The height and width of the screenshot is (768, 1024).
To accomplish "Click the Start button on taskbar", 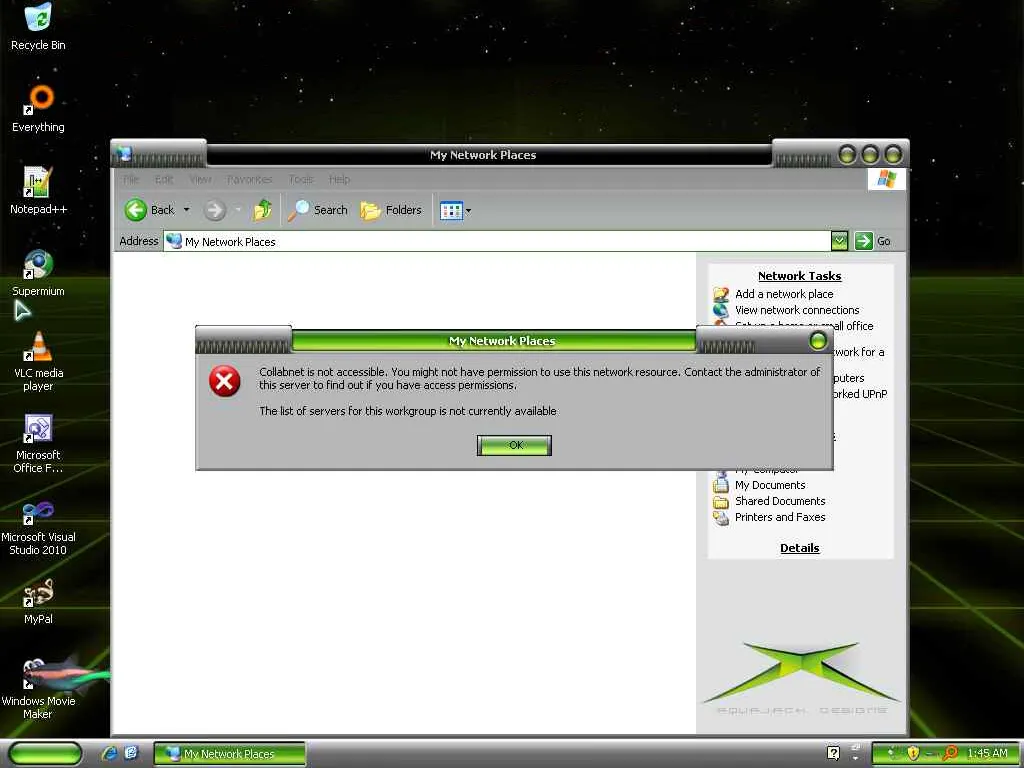I will click(46, 753).
